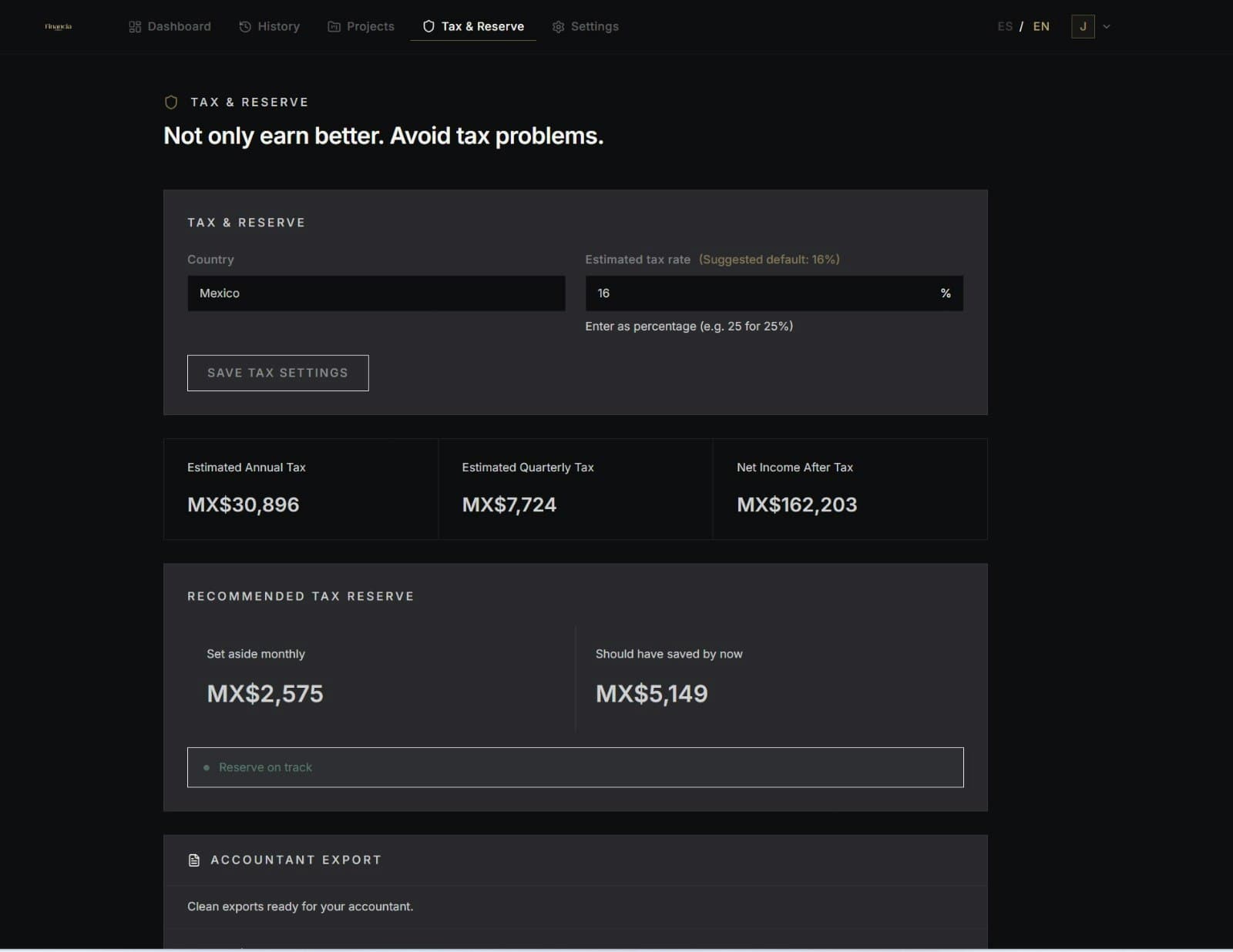Click the shield icon beside TAX & RESERVE heading

tap(170, 101)
